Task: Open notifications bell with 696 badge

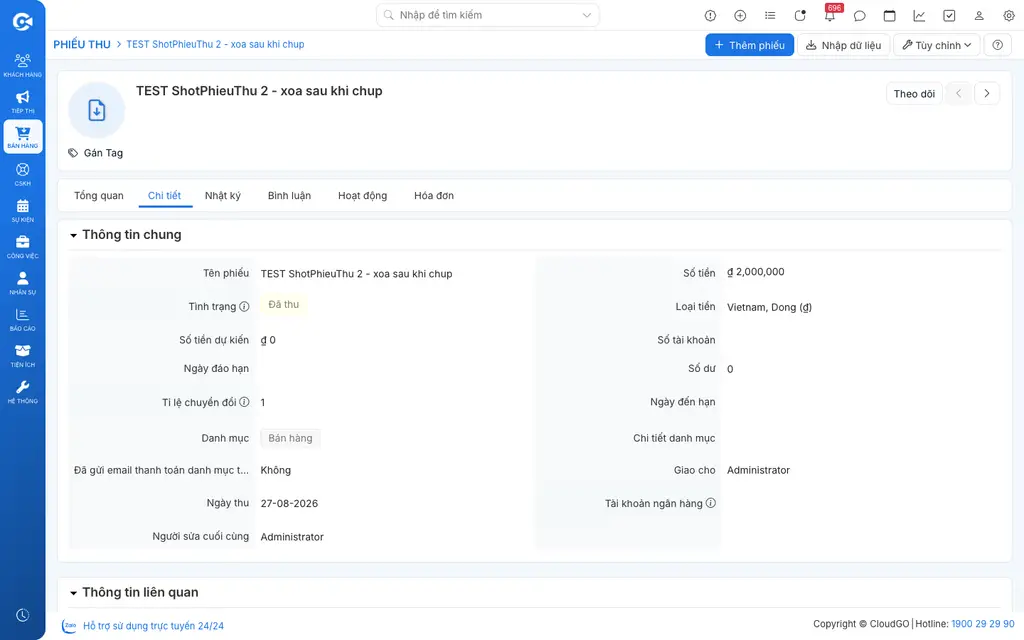Action: [830, 15]
